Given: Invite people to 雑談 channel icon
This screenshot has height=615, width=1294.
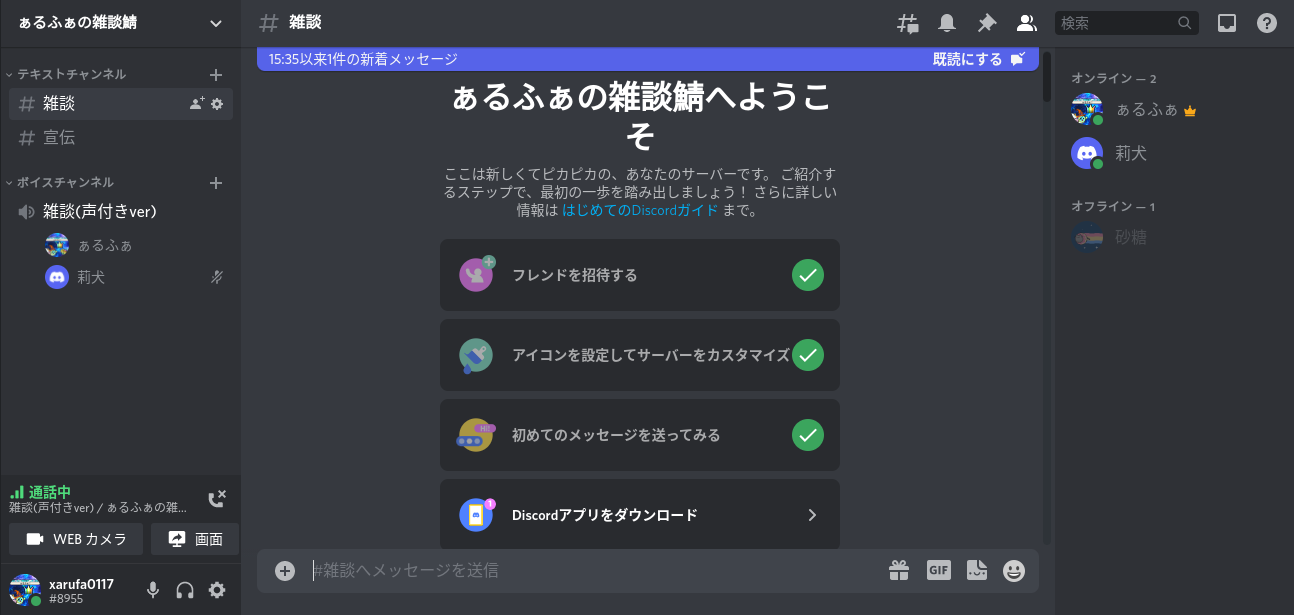Looking at the screenshot, I should point(197,103).
